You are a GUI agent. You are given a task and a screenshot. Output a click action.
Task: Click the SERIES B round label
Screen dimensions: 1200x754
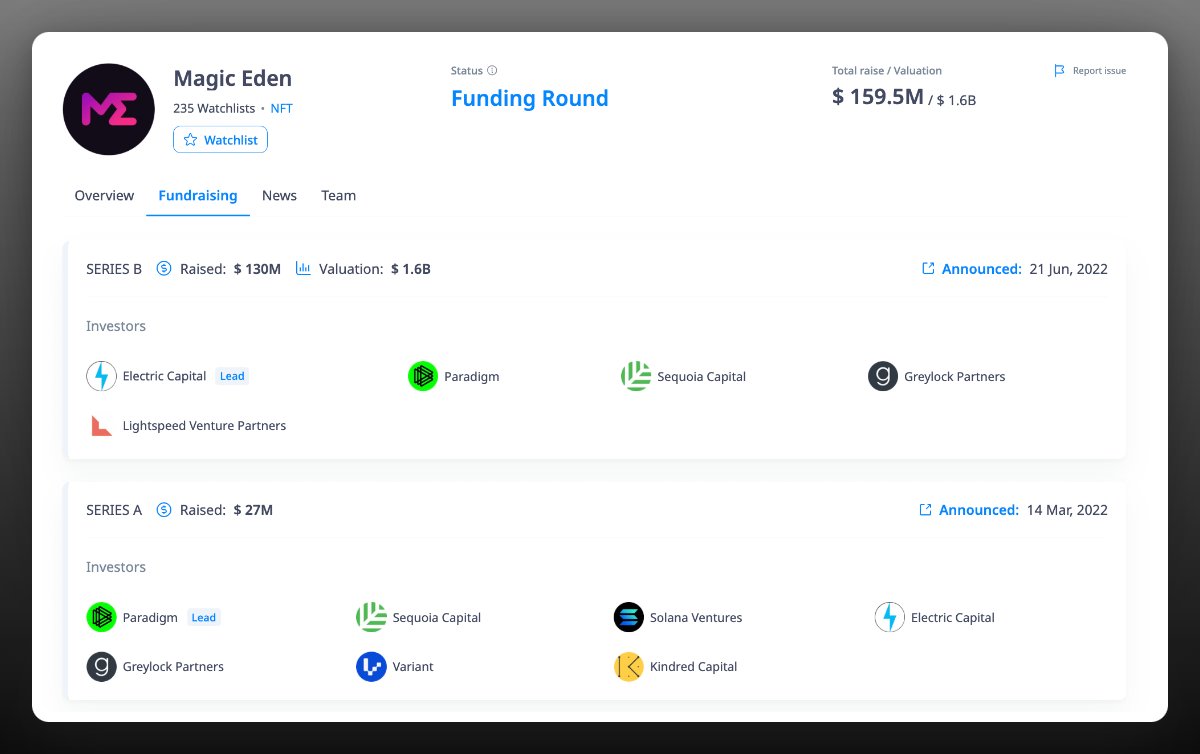[114, 269]
